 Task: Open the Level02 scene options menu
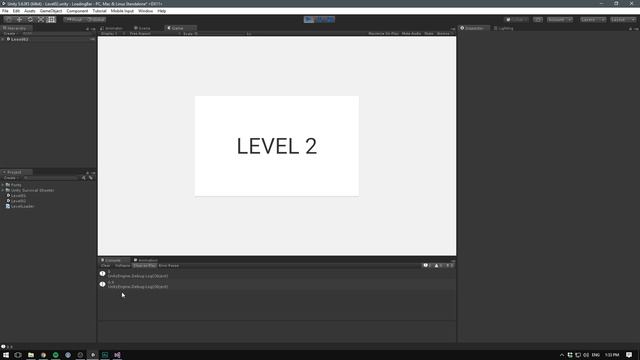pos(92,39)
